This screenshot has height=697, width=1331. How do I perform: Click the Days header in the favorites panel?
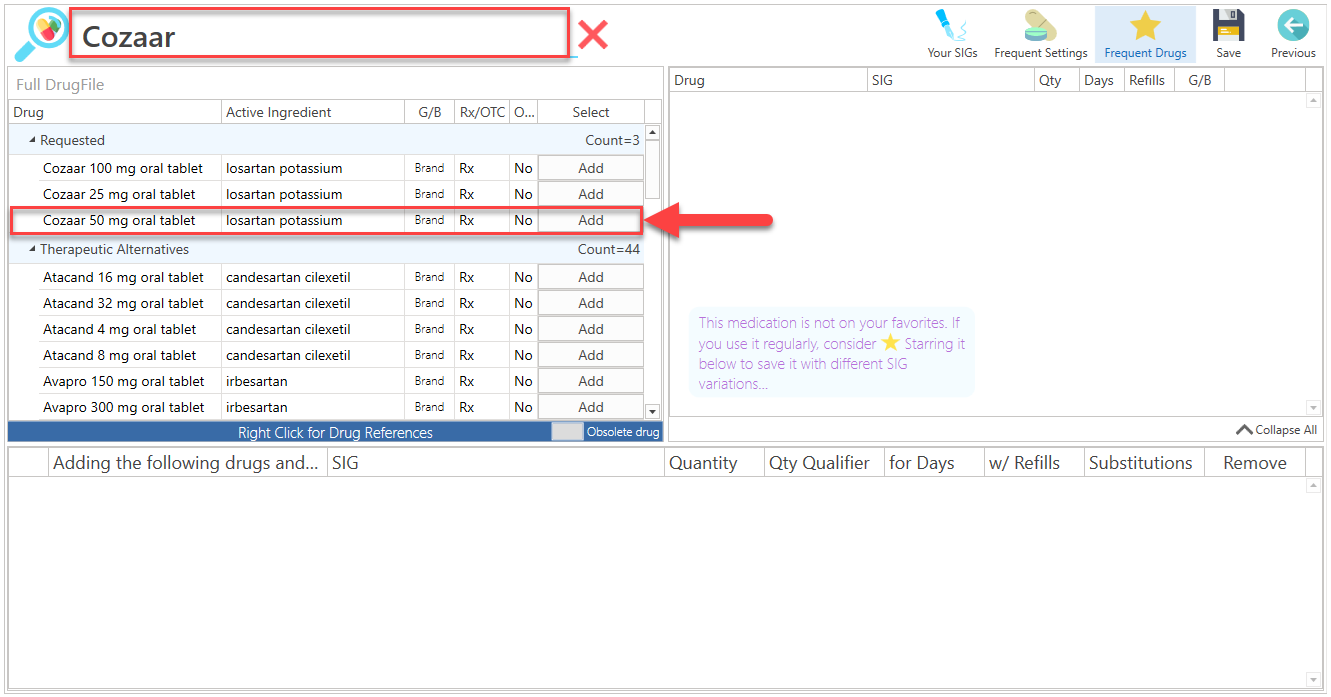(1101, 80)
